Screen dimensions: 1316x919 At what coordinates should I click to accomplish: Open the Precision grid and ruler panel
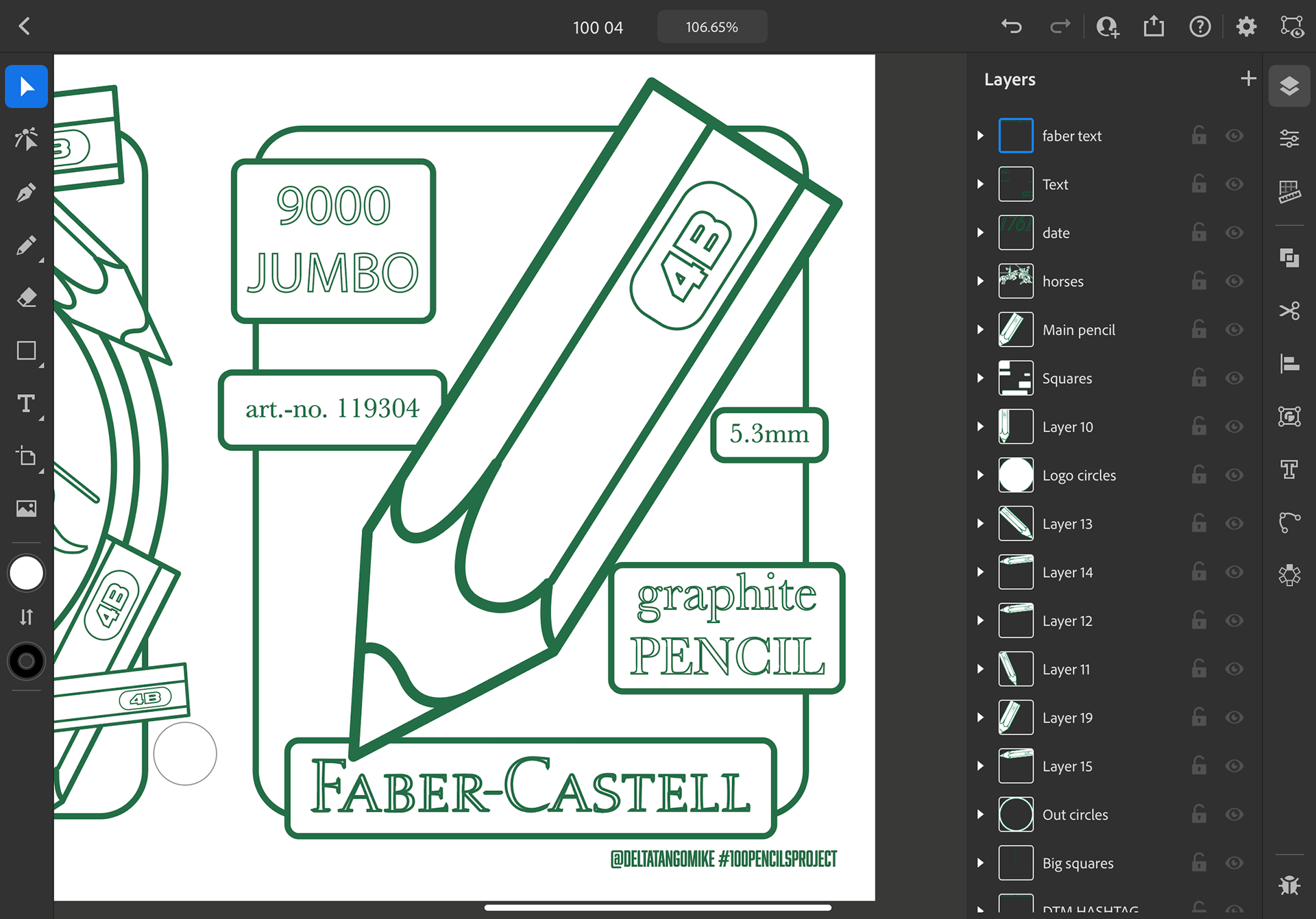pos(1289,192)
